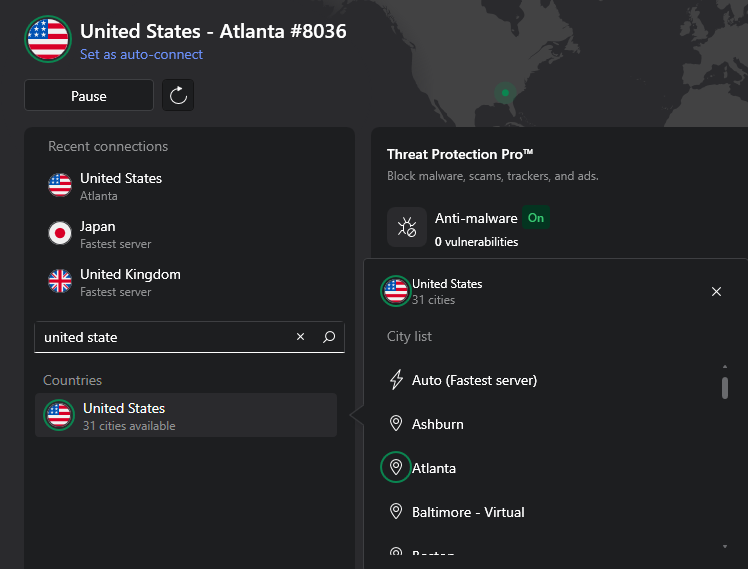Click Set as auto-connect link
Viewport: 748px width, 569px height.
pos(141,54)
